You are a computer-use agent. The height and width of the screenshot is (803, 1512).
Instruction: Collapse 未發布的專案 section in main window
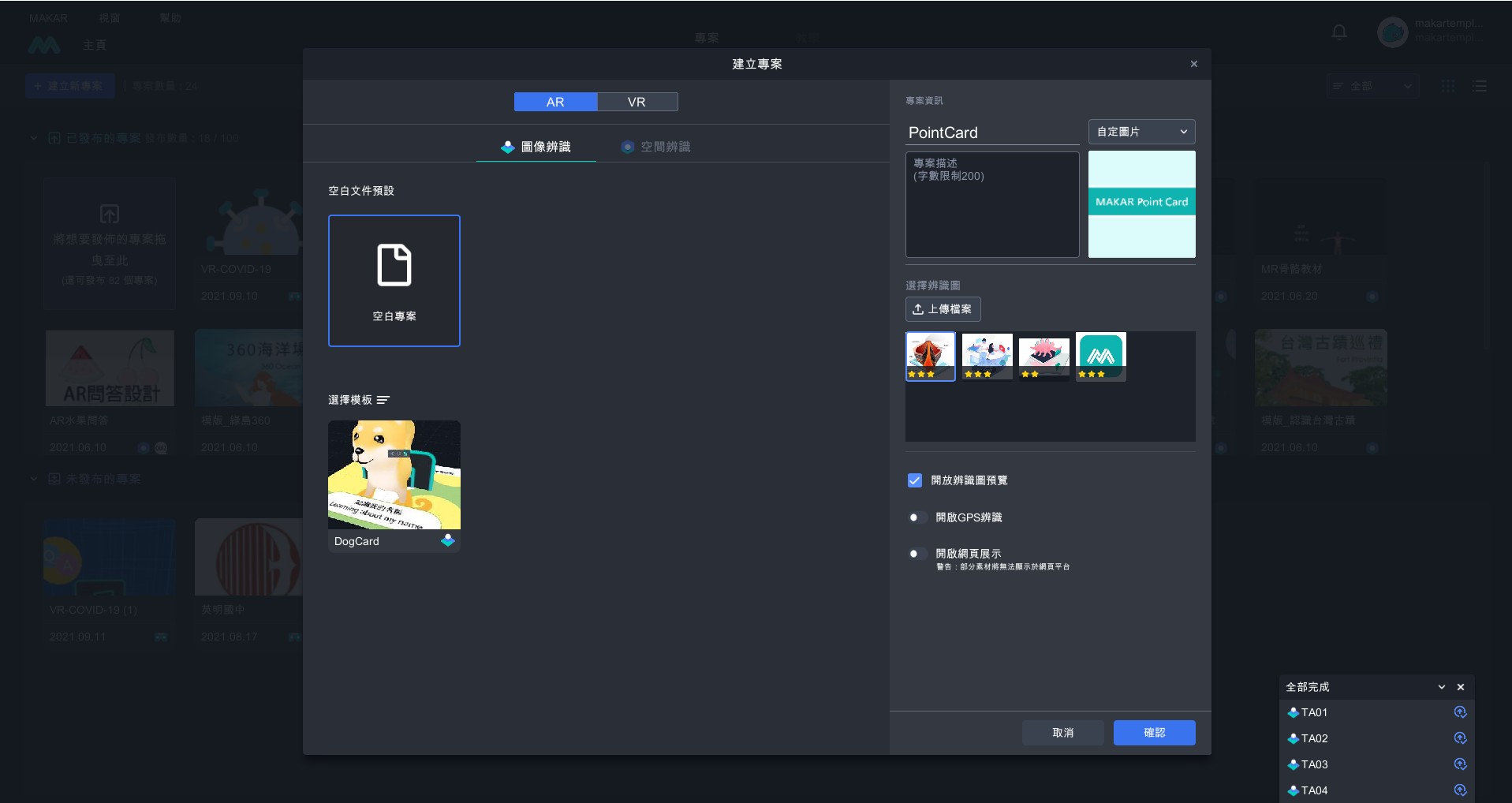(x=34, y=479)
